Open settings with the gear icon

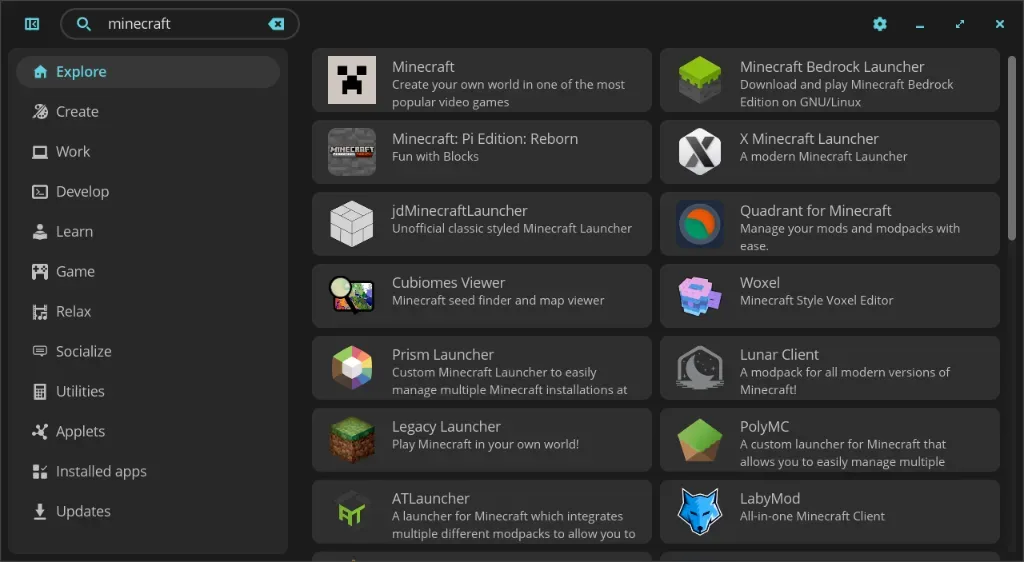click(880, 24)
